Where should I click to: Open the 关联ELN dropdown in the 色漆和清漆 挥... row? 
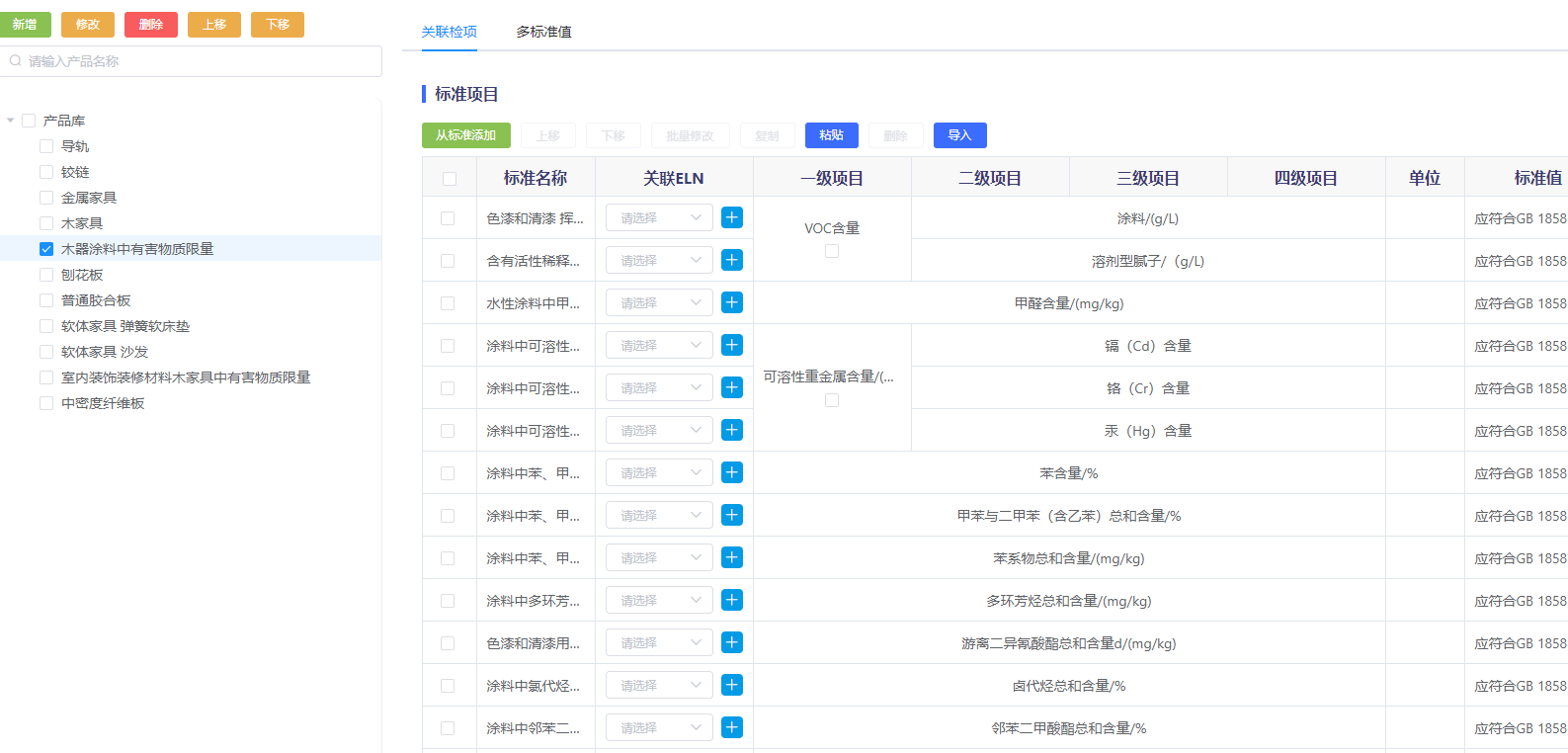659,217
